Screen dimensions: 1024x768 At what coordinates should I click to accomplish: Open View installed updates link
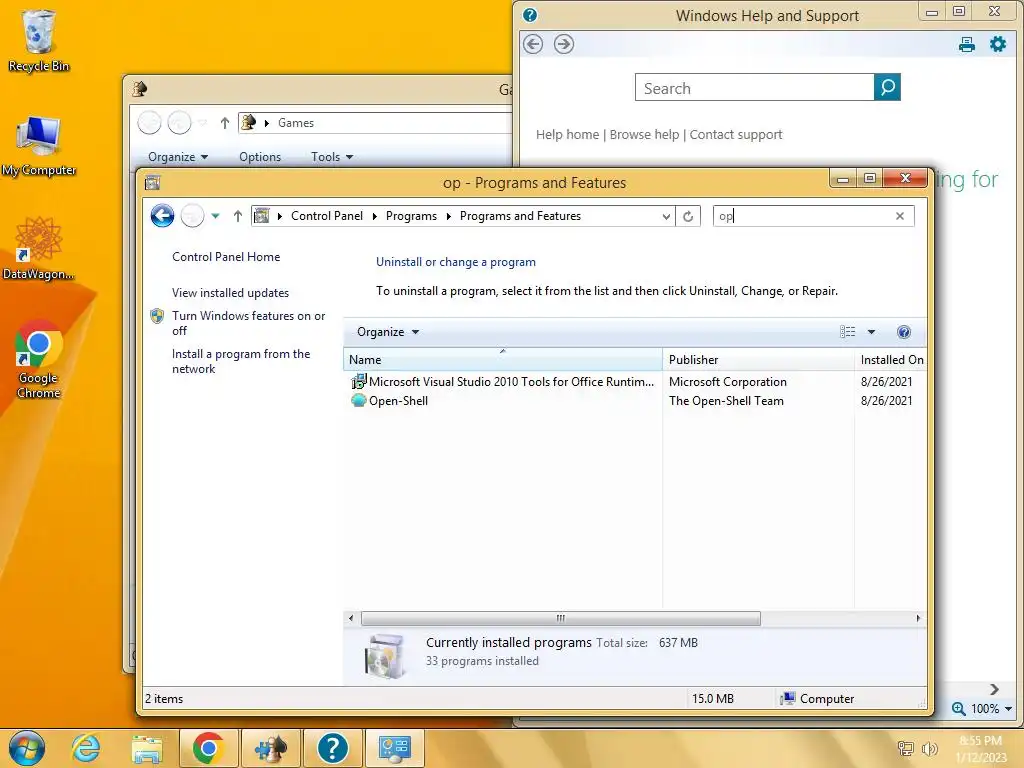[x=230, y=293]
